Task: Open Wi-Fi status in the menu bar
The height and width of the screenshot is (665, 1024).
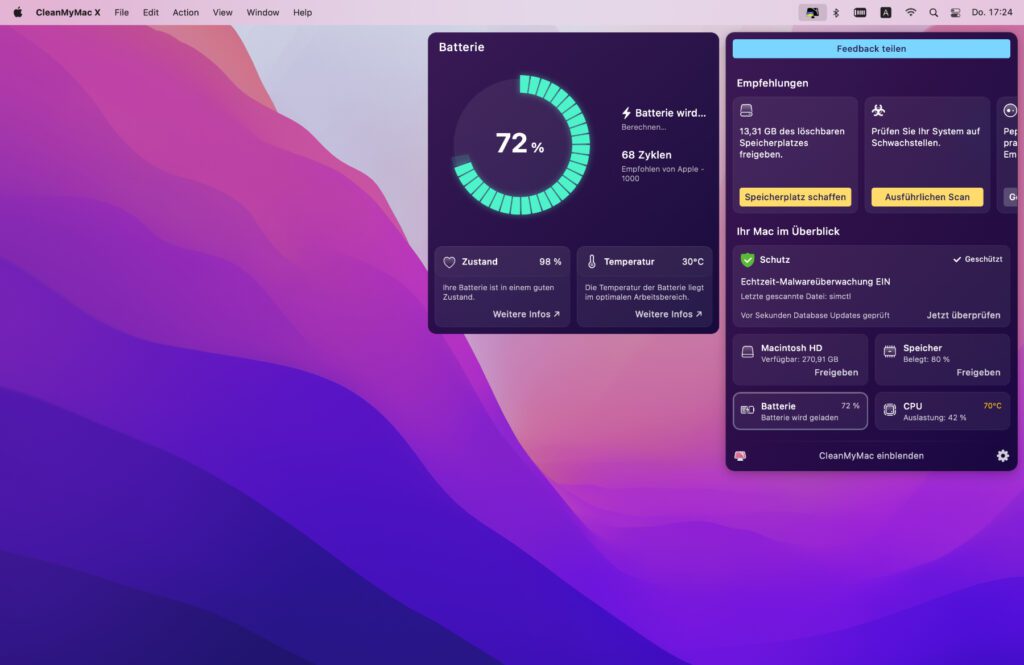Action: (910, 13)
